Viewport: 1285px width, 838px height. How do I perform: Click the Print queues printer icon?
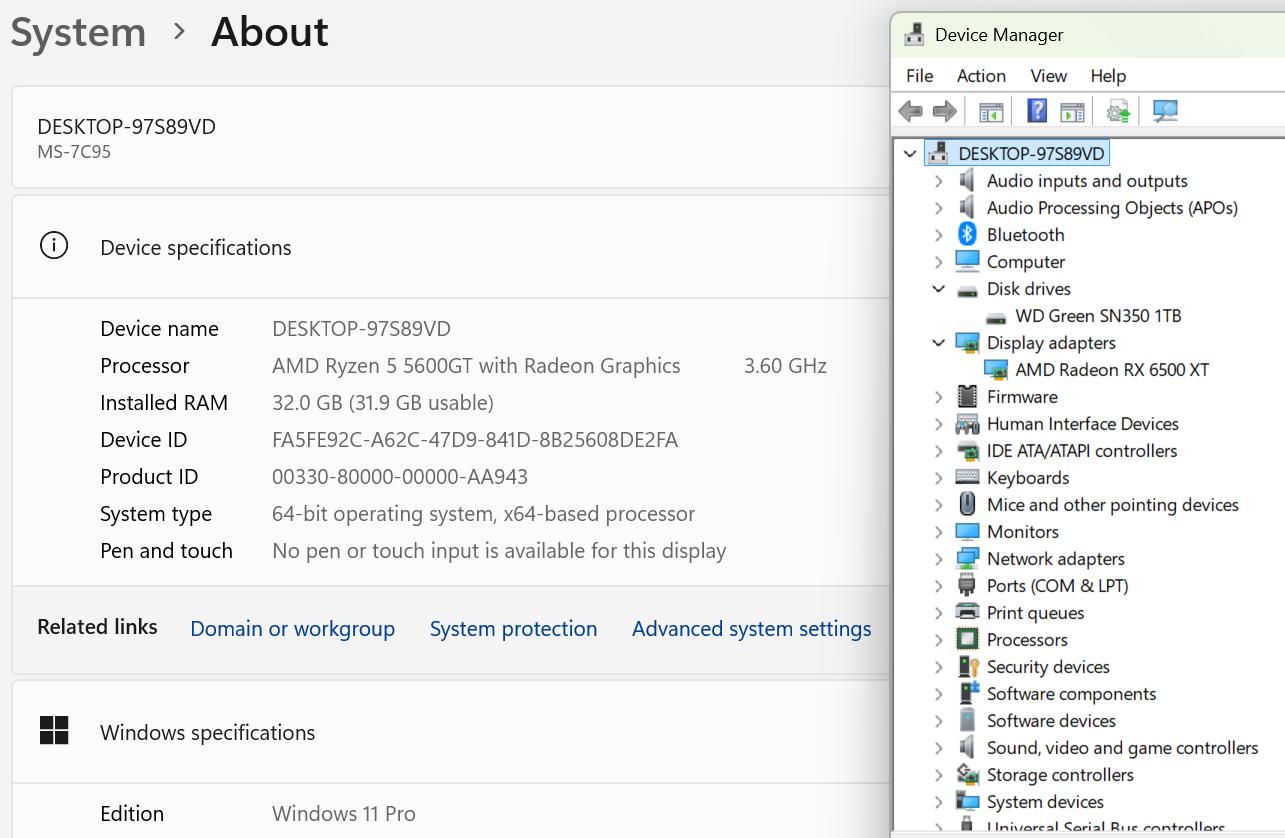[x=967, y=612]
